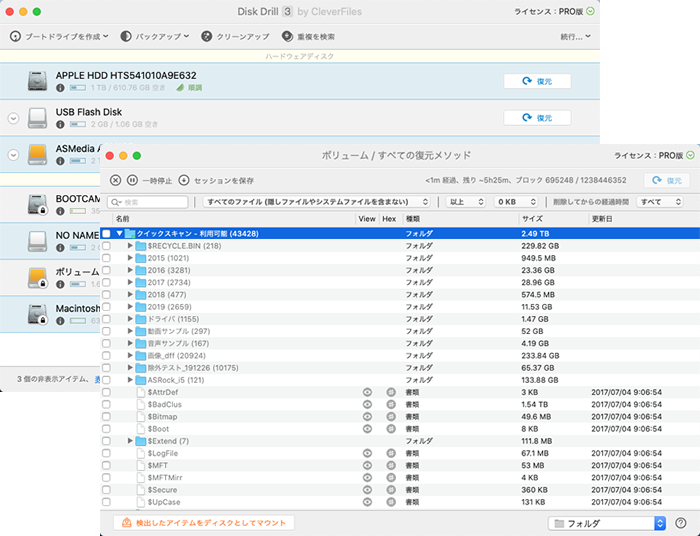Open Hex view for $Bitmap

pos(391,416)
